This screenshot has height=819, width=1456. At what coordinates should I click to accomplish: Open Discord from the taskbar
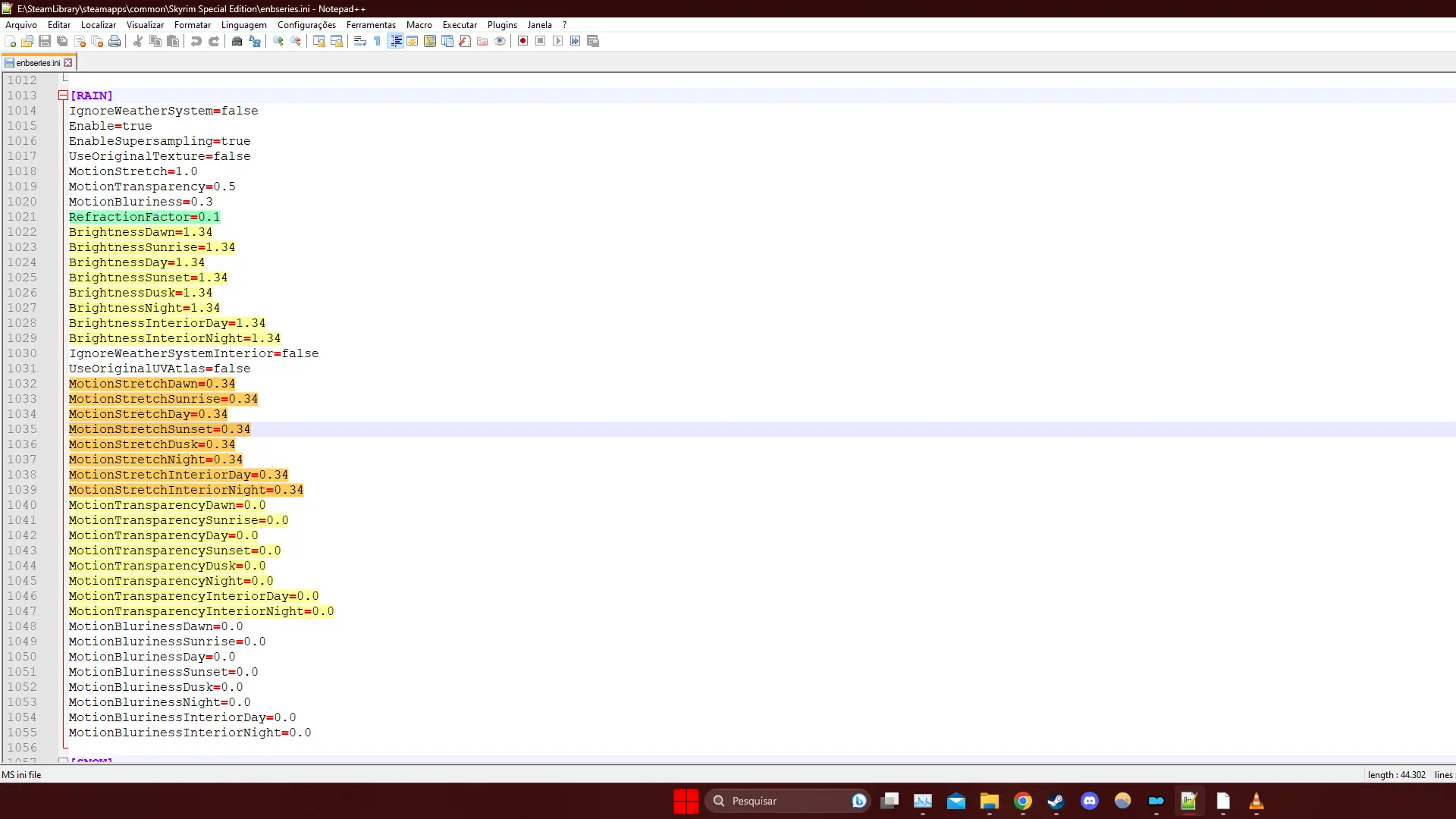1089,801
